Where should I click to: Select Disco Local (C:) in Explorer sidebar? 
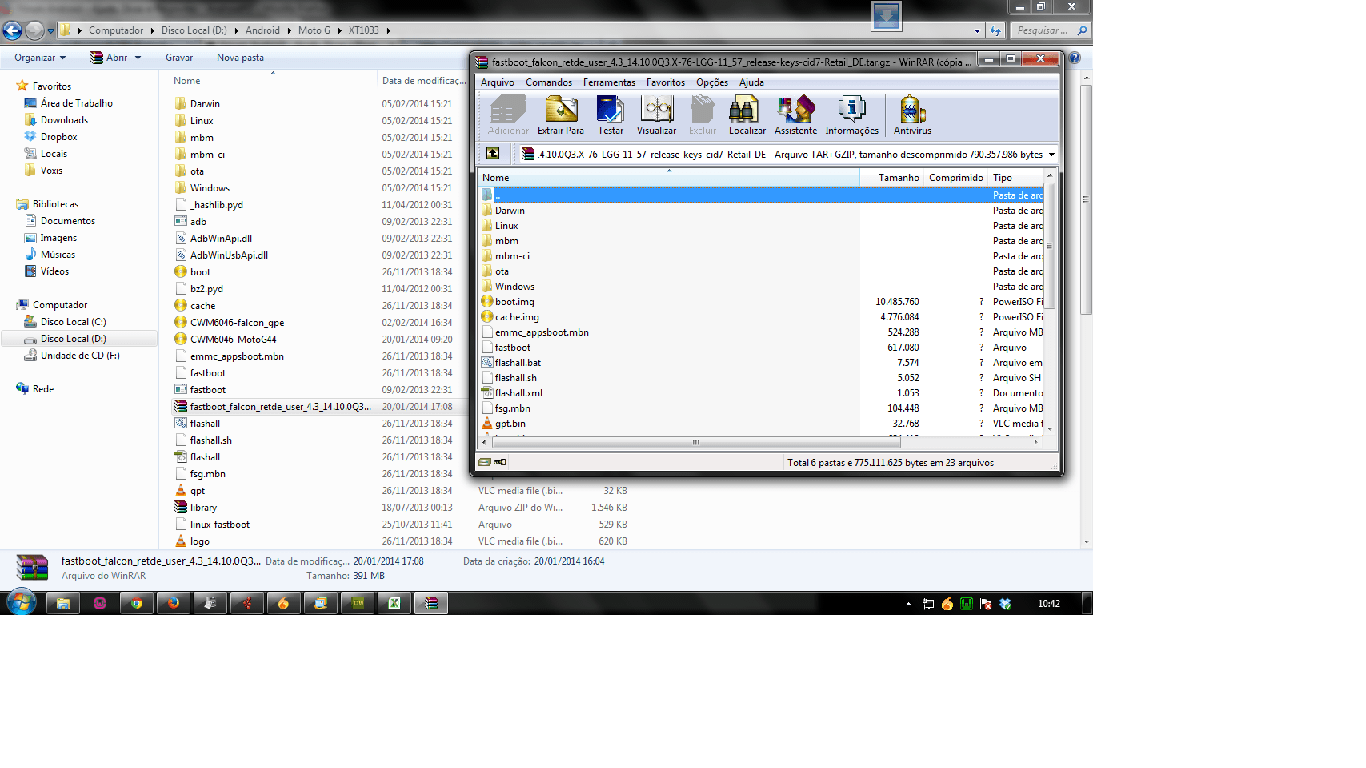tap(72, 322)
